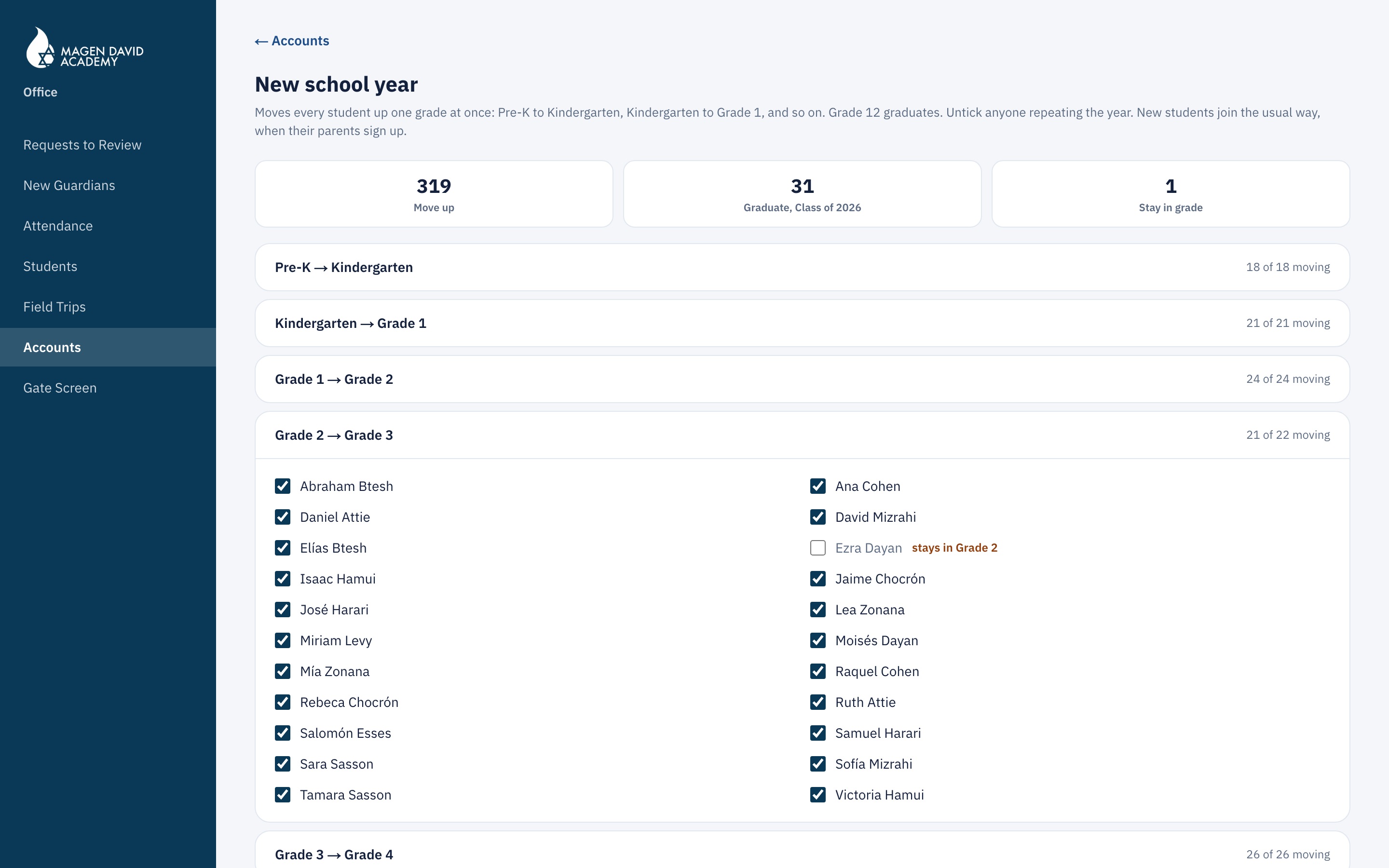Tick the Ezra Dayan checkbox
The width and height of the screenshot is (1389, 868).
(x=818, y=548)
